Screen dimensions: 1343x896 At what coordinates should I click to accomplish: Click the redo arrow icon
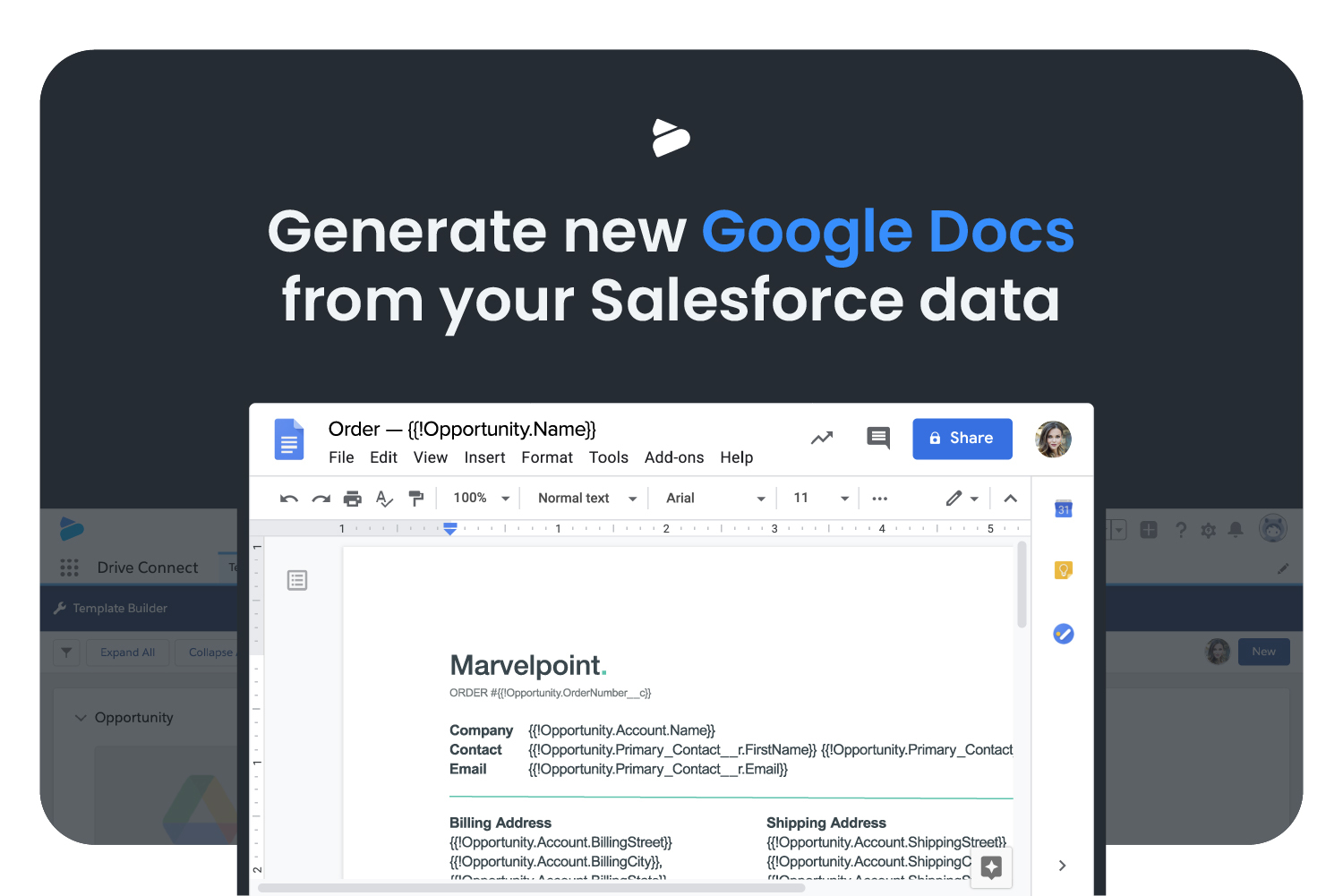click(x=321, y=499)
